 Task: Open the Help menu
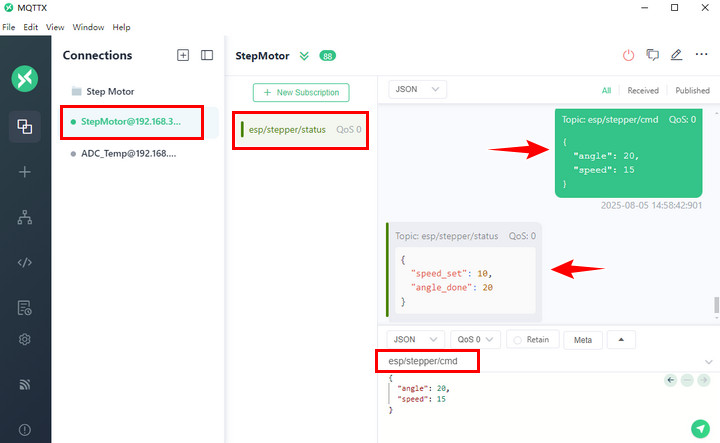121,27
